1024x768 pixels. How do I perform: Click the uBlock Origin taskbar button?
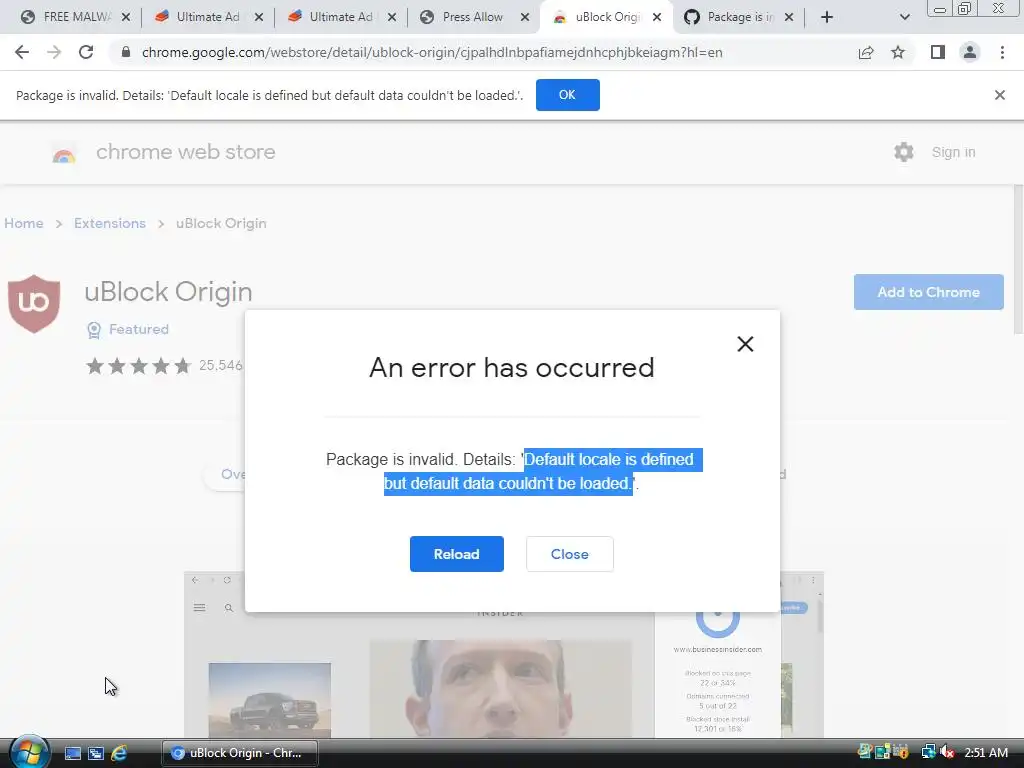click(x=240, y=753)
